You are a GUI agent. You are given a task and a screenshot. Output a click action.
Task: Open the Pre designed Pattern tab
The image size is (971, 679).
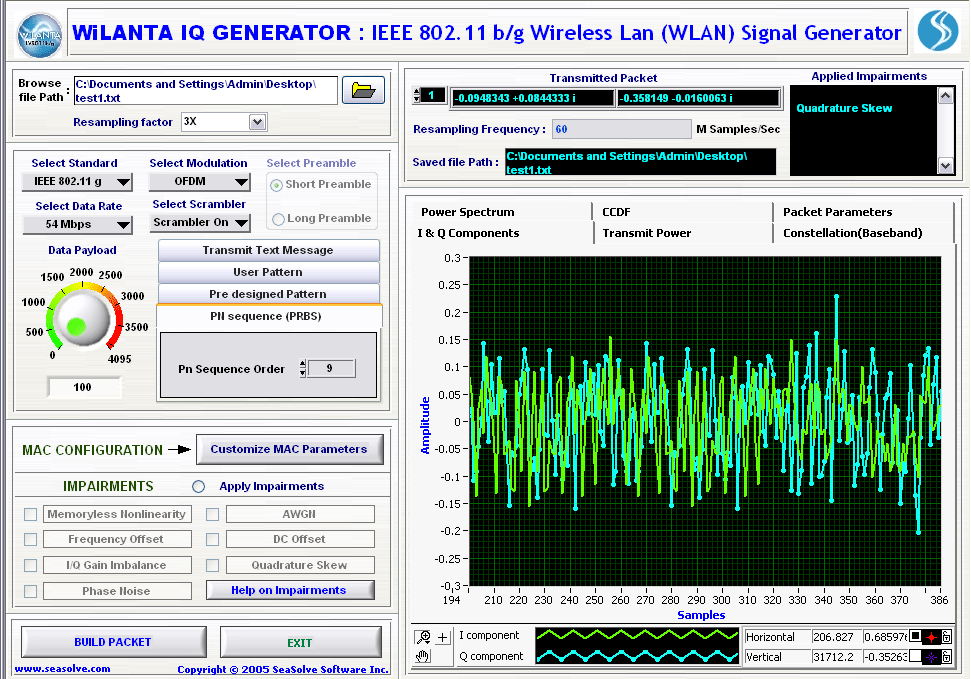[x=268, y=294]
